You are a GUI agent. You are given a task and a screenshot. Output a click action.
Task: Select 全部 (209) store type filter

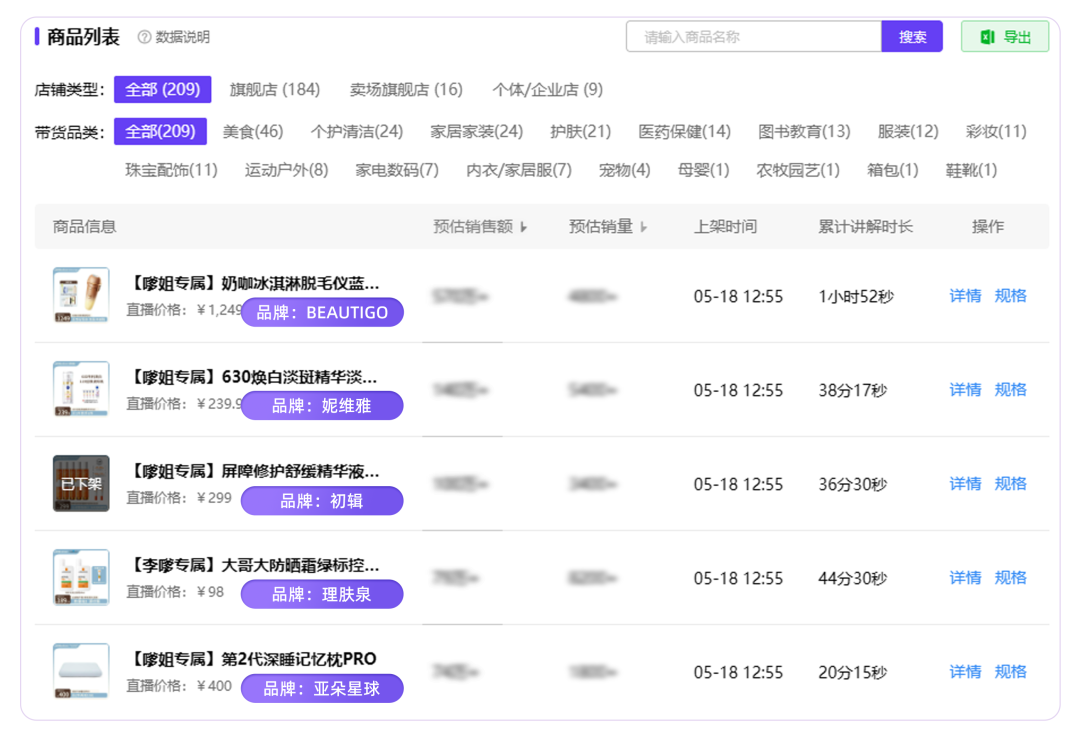163,90
